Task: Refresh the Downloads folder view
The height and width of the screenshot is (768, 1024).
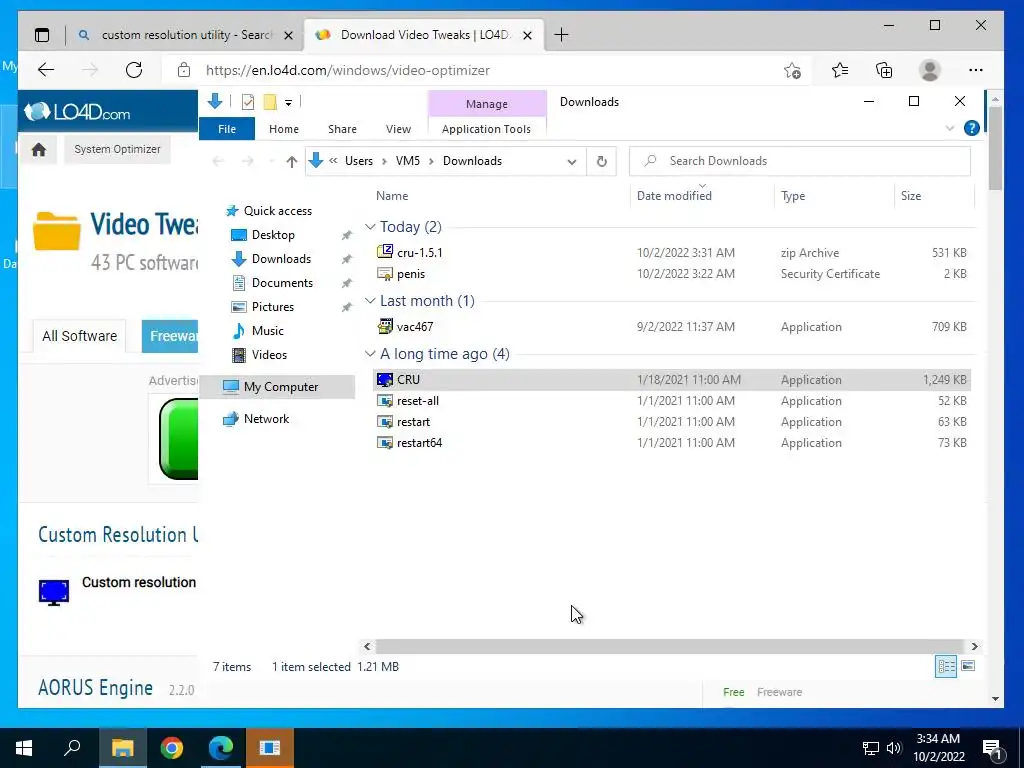Action: (601, 161)
